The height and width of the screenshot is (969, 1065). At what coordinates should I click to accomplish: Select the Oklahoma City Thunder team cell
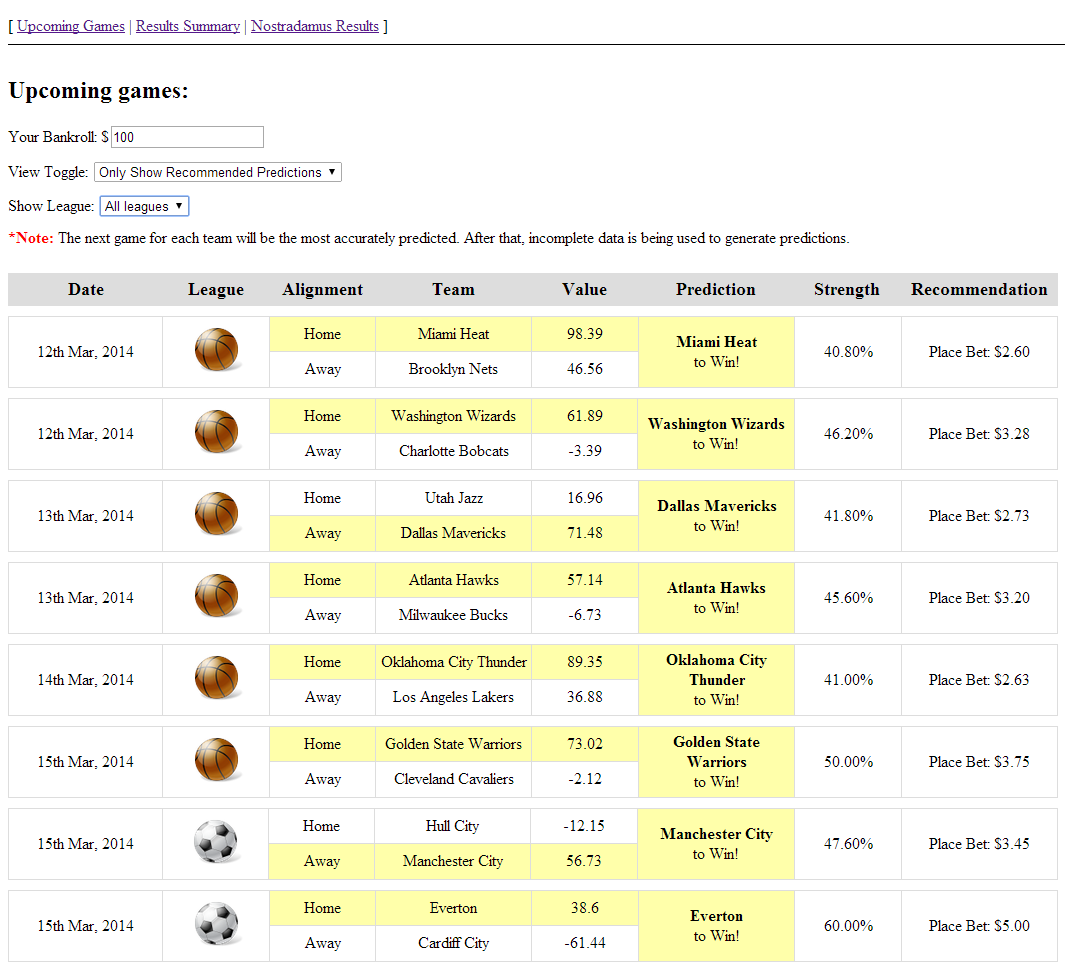coord(454,662)
